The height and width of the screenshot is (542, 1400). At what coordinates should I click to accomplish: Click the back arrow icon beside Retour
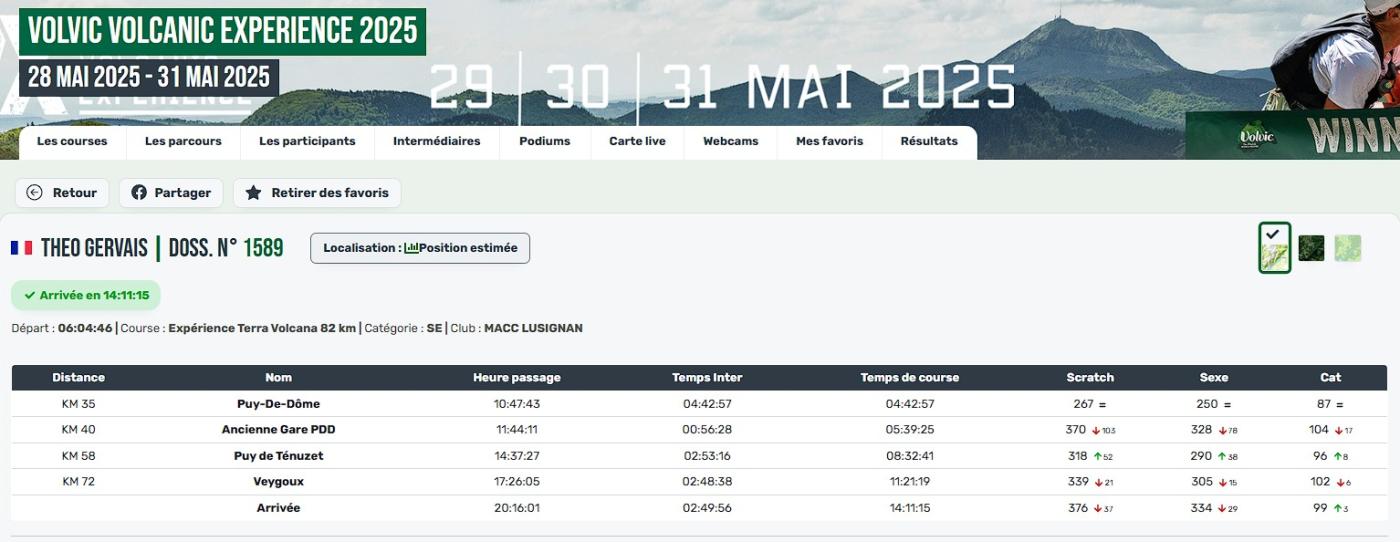pyautogui.click(x=35, y=193)
